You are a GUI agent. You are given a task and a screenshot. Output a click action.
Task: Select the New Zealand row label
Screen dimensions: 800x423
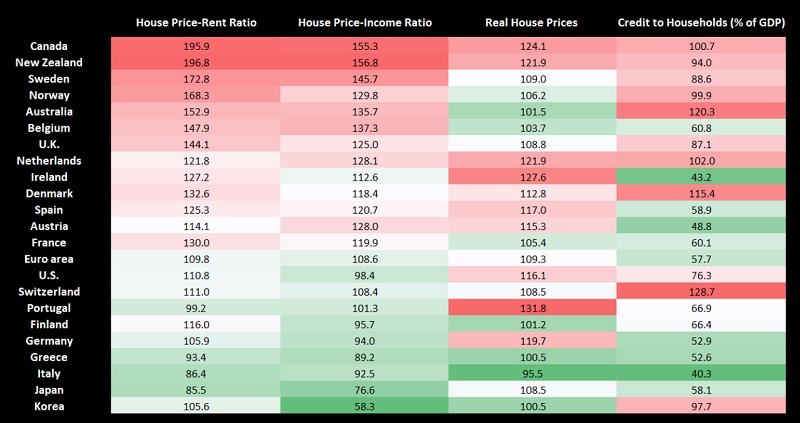pyautogui.click(x=48, y=63)
